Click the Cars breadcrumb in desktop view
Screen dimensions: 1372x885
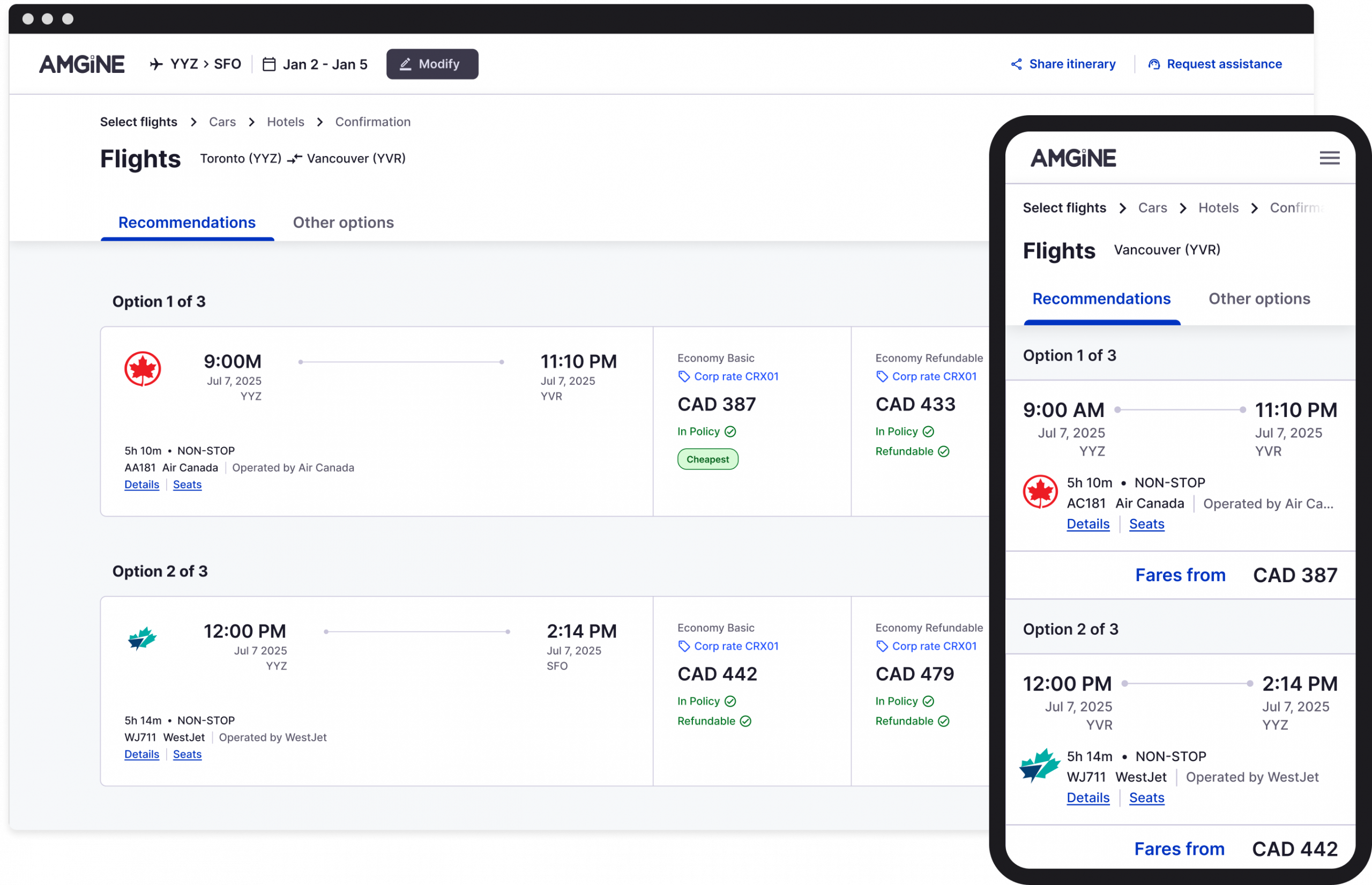pos(222,122)
